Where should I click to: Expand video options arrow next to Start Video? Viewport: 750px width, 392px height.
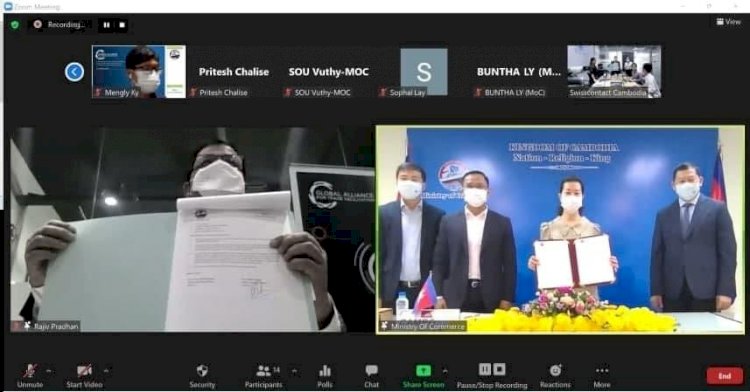[106, 370]
